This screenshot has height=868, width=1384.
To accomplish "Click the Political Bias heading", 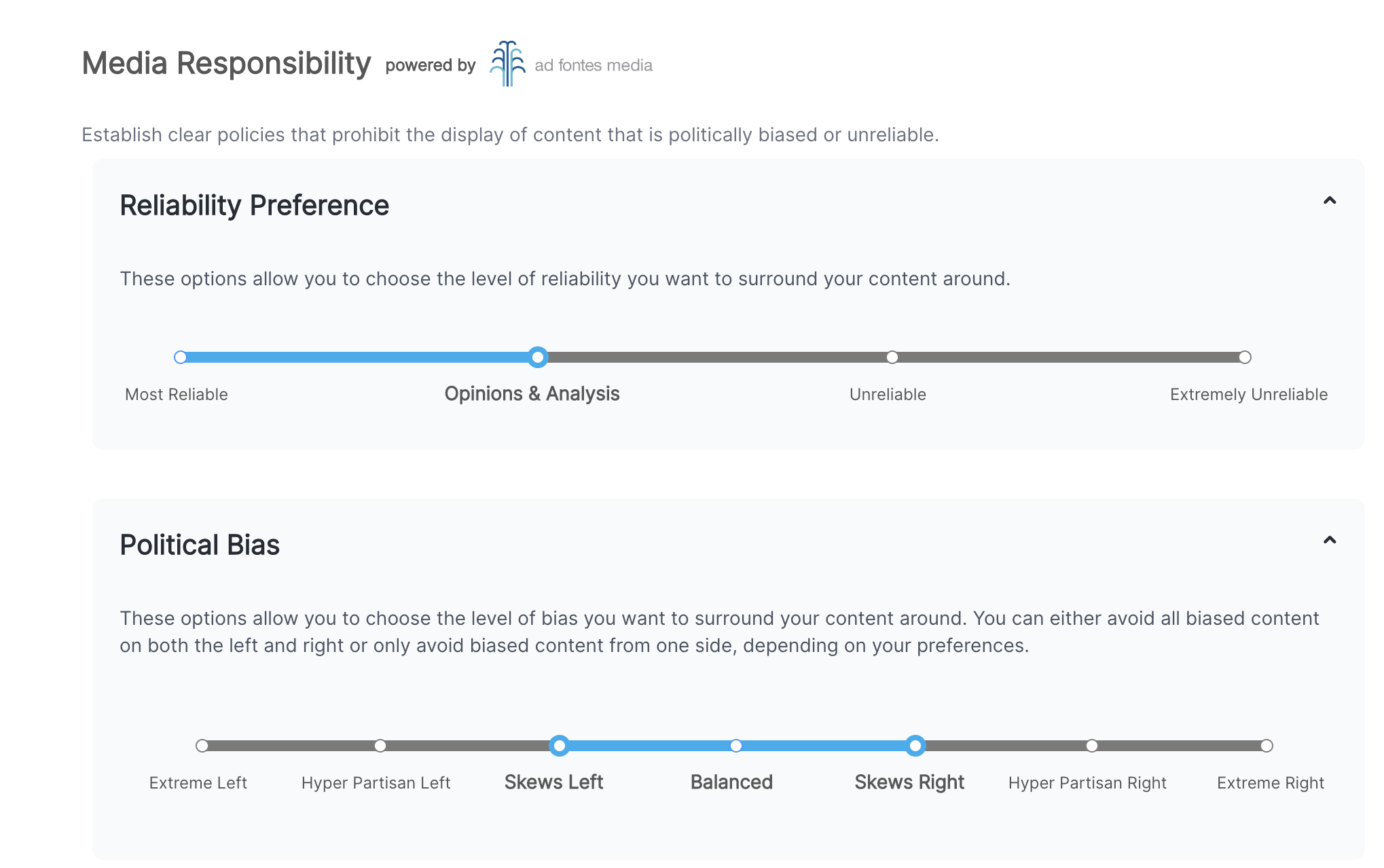I will 200,545.
